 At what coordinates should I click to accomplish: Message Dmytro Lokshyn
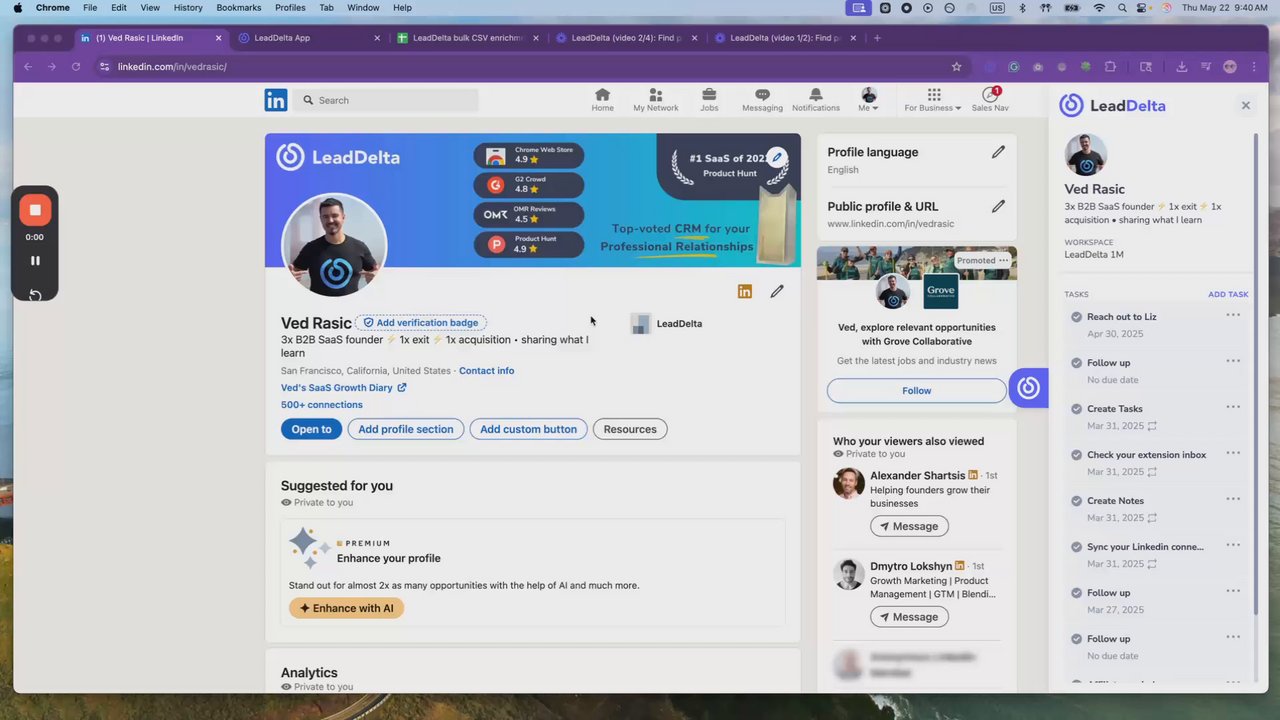(x=909, y=617)
